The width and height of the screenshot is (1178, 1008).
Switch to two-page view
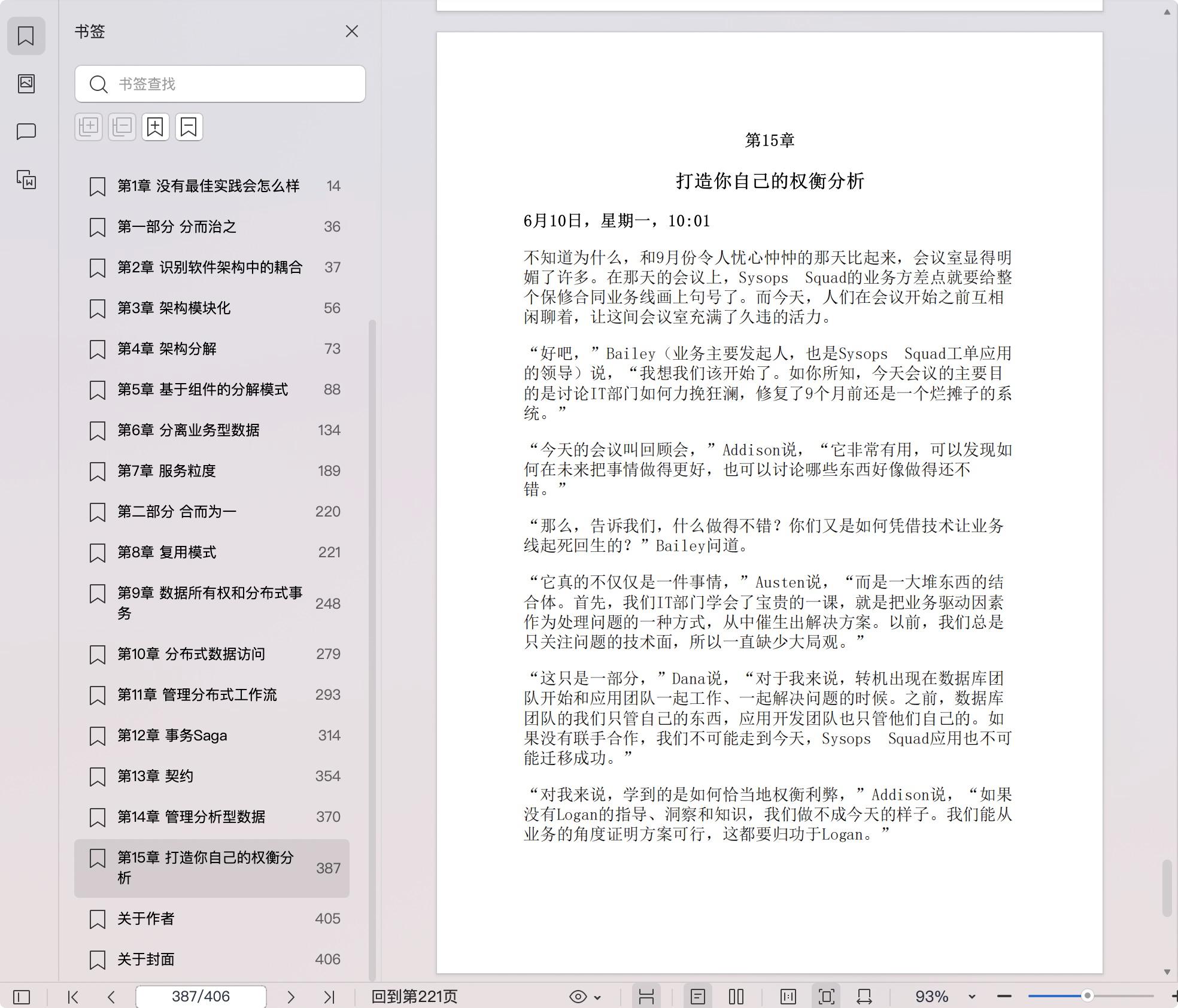pyautogui.click(x=736, y=997)
